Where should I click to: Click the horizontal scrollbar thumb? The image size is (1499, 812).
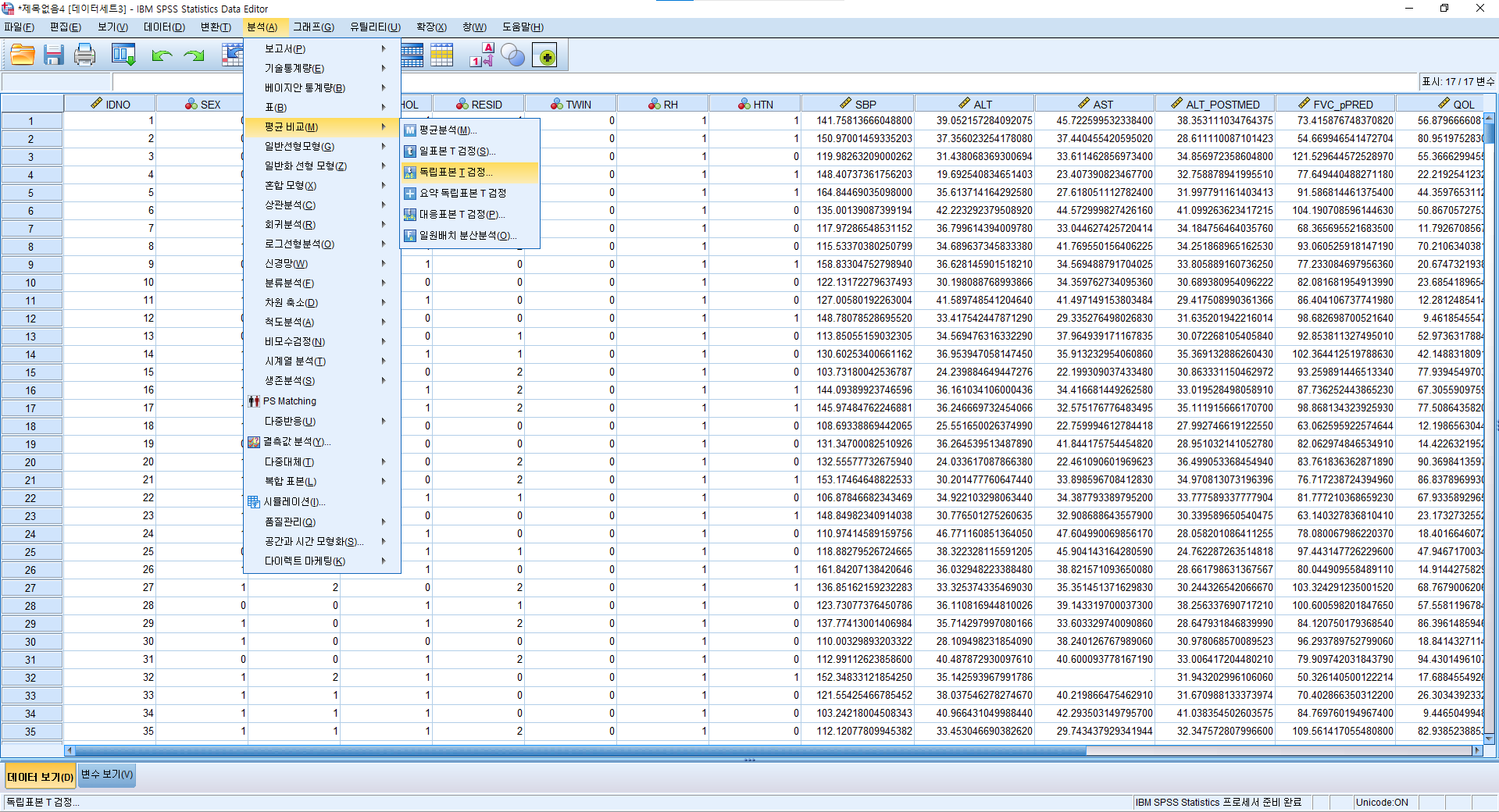coord(580,750)
